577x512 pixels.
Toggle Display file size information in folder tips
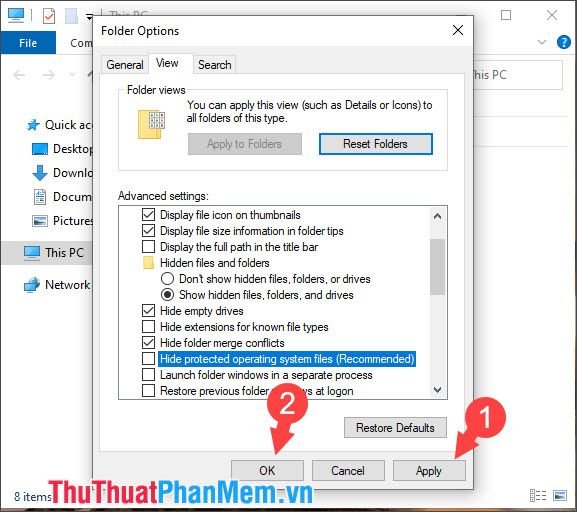coord(148,231)
